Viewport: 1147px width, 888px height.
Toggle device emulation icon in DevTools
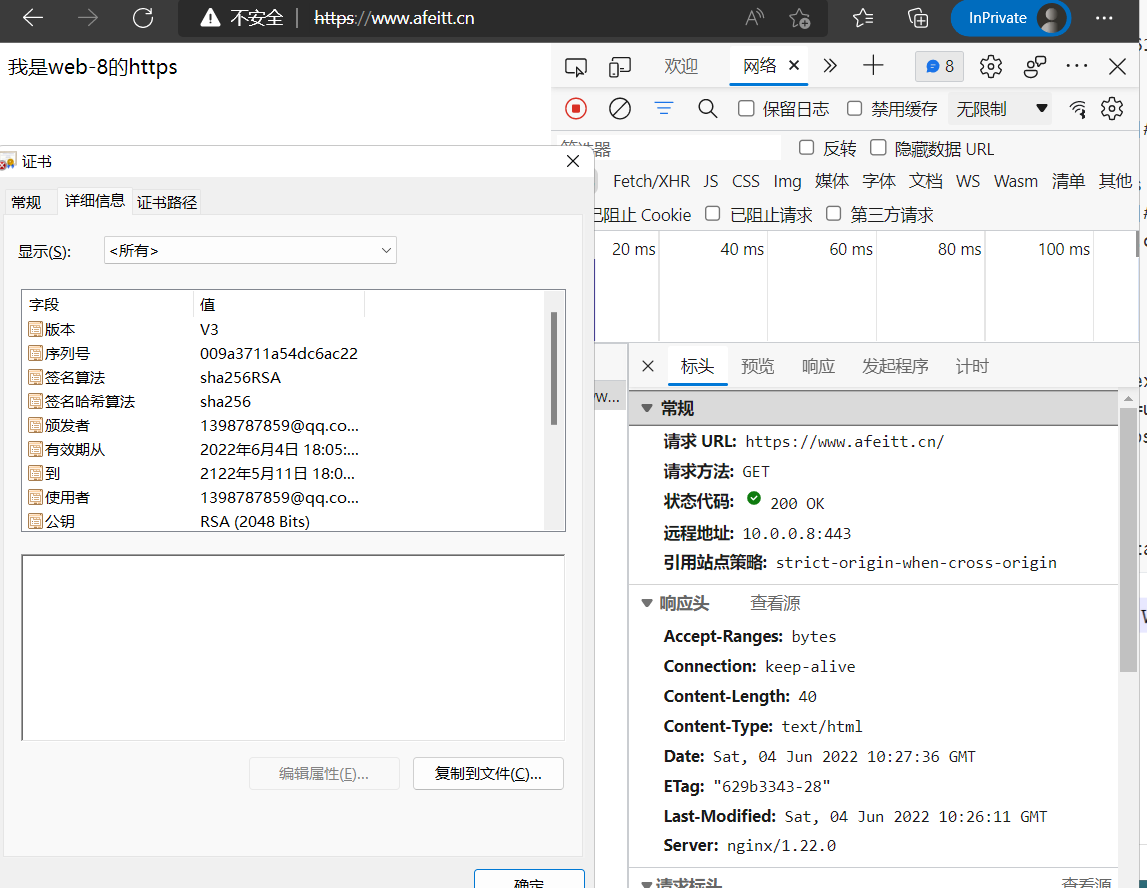point(620,66)
